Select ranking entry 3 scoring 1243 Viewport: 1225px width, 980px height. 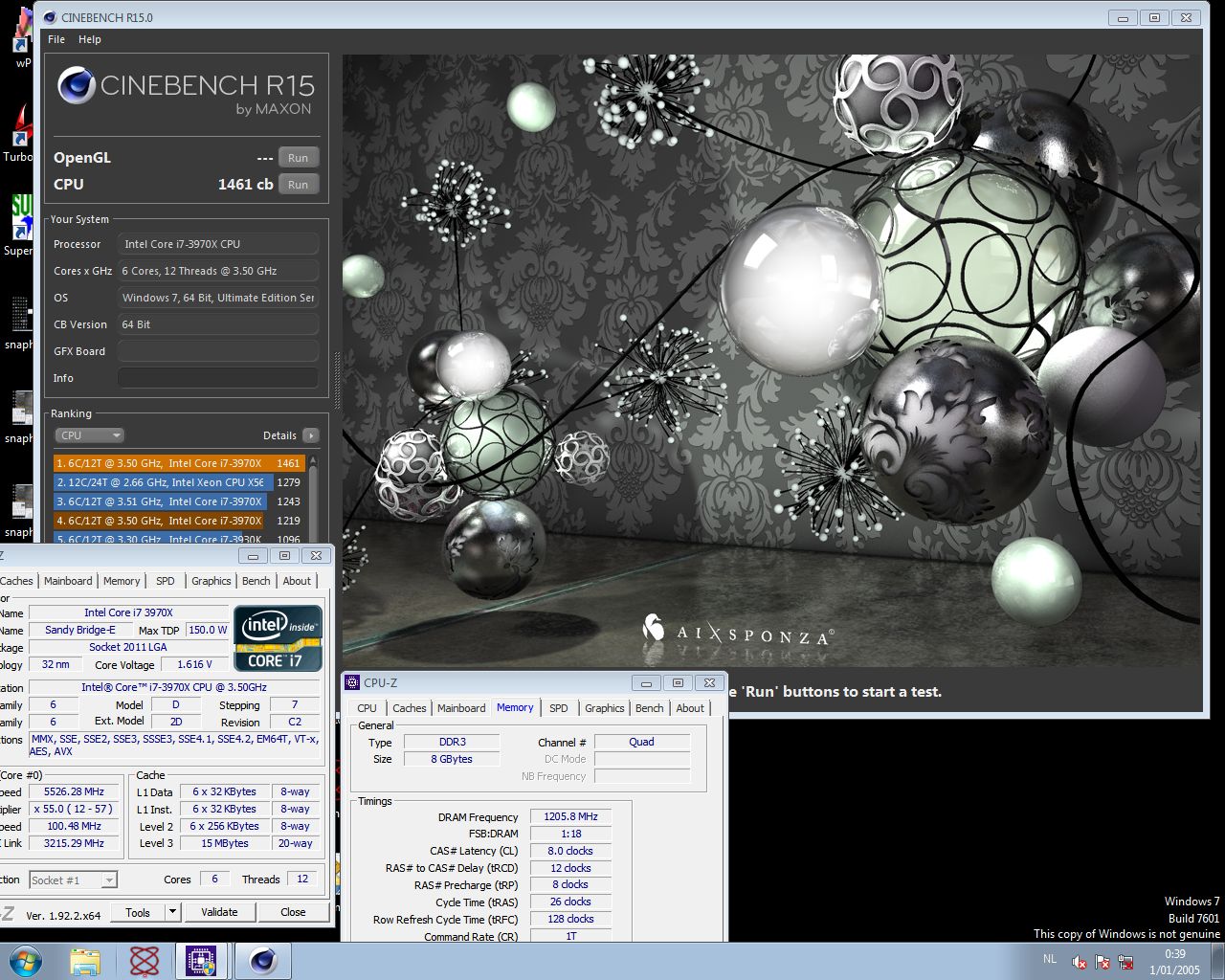click(x=179, y=501)
